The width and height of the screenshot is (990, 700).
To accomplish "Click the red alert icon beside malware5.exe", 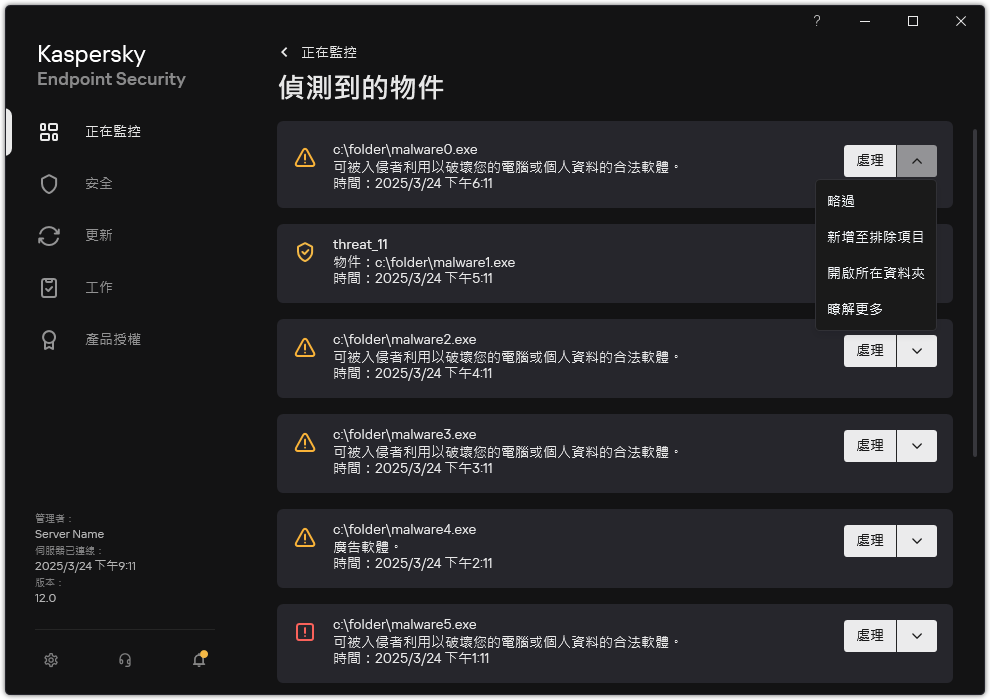I will (306, 635).
